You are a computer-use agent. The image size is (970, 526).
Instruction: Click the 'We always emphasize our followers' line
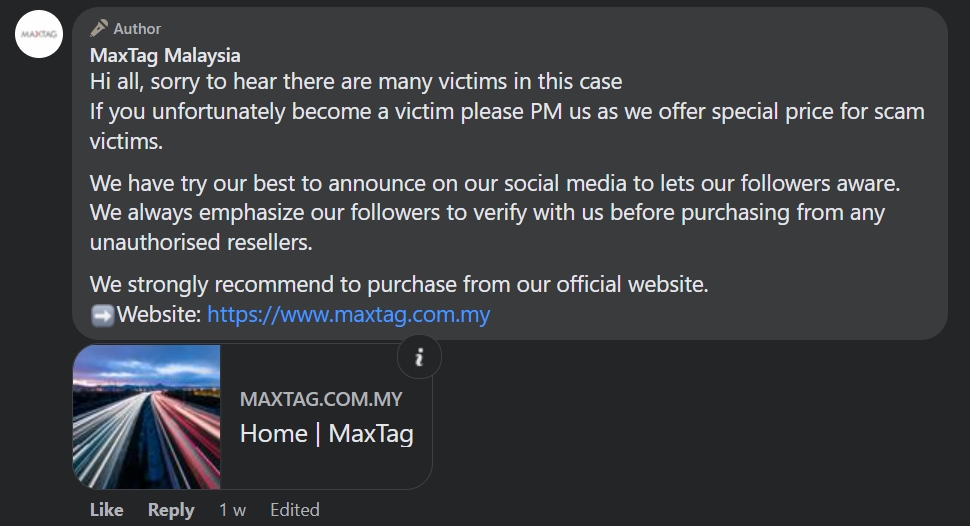(487, 213)
